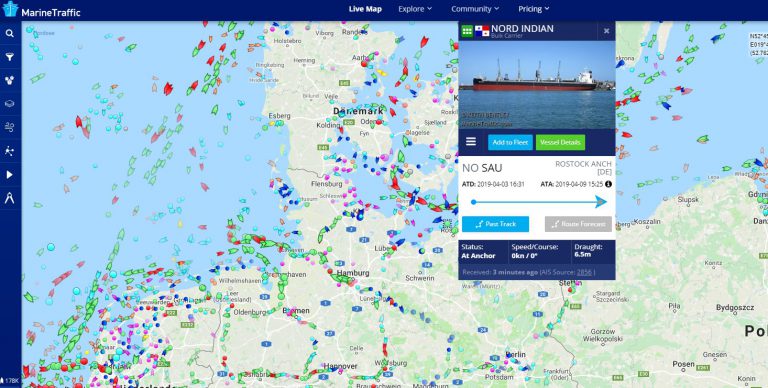Click the Posen label on the map
This screenshot has height=388, width=768.
click(683, 364)
